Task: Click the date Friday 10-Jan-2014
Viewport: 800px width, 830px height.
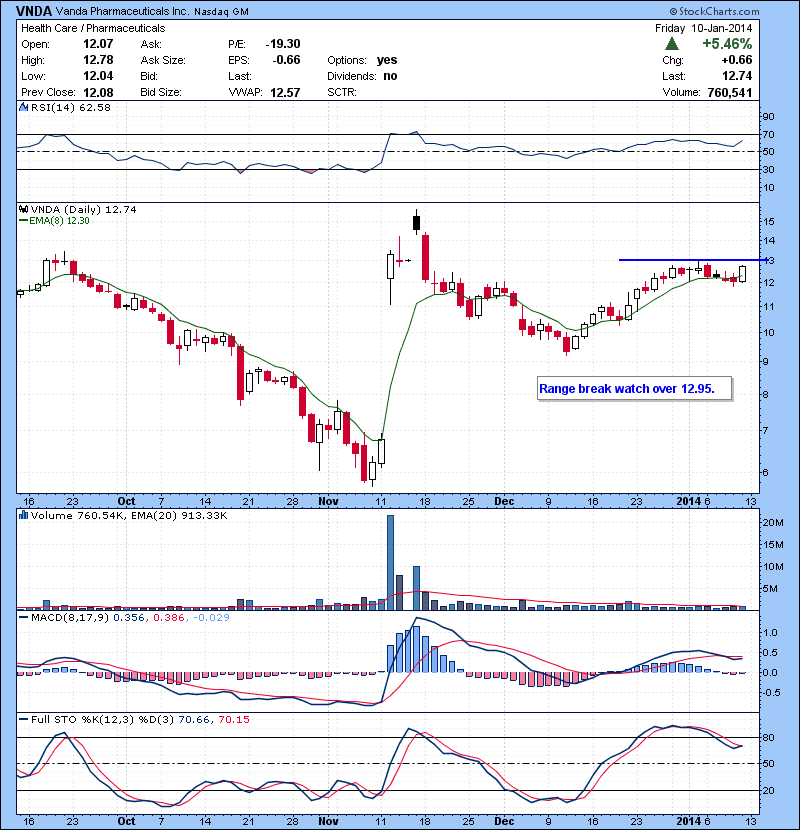Action: click(703, 28)
